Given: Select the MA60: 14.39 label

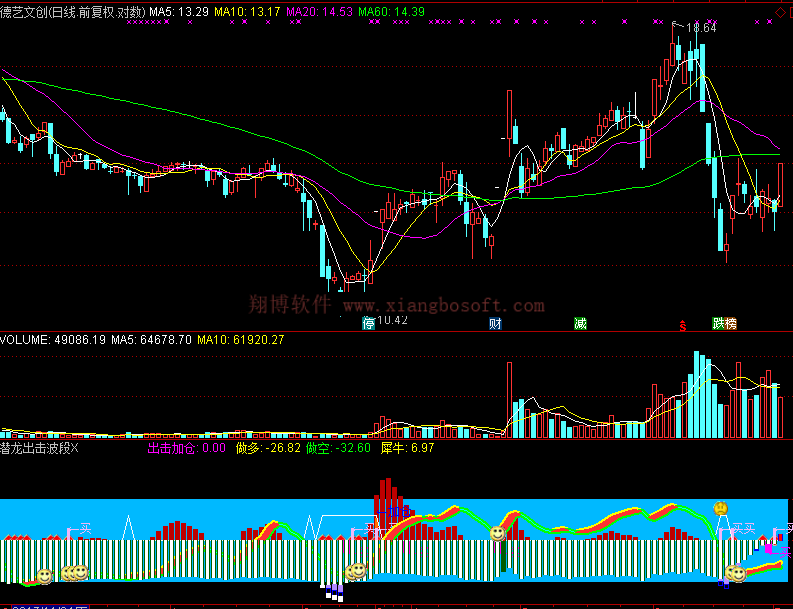Looking at the screenshot, I should click(391, 12).
